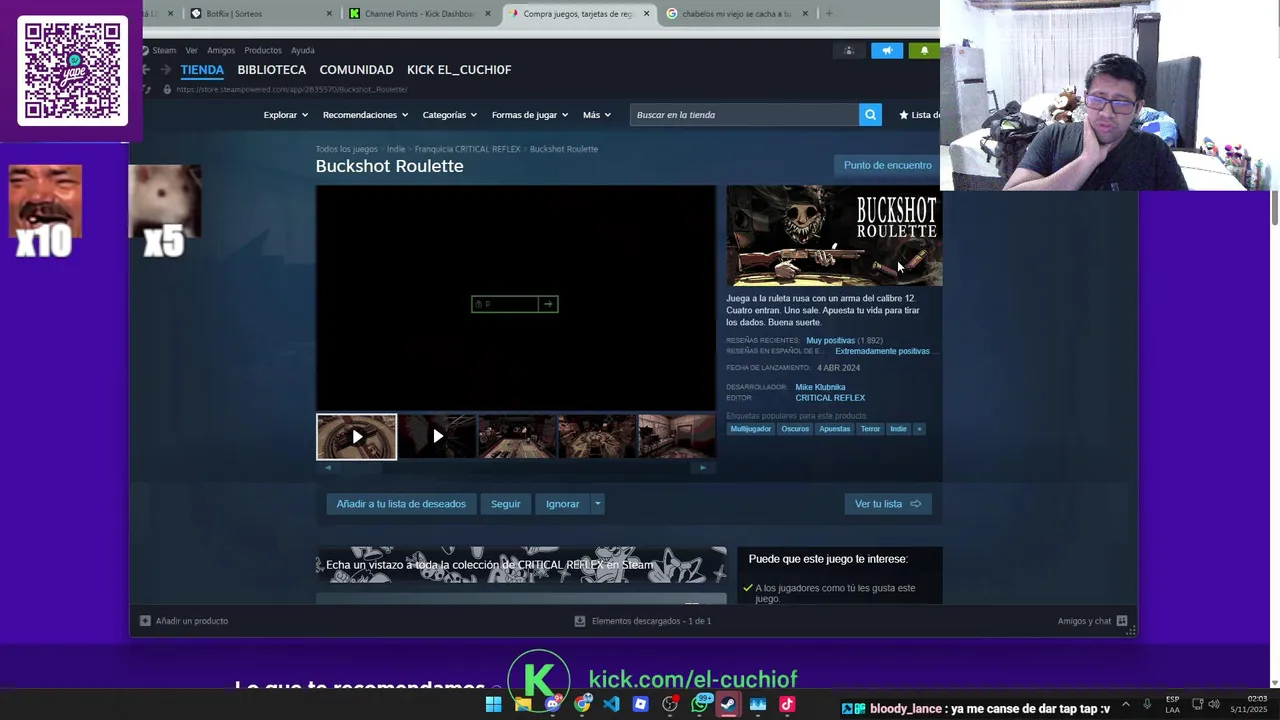The height and width of the screenshot is (720, 1280).
Task: Open Visual Studio Code from taskbar
Action: [611, 704]
